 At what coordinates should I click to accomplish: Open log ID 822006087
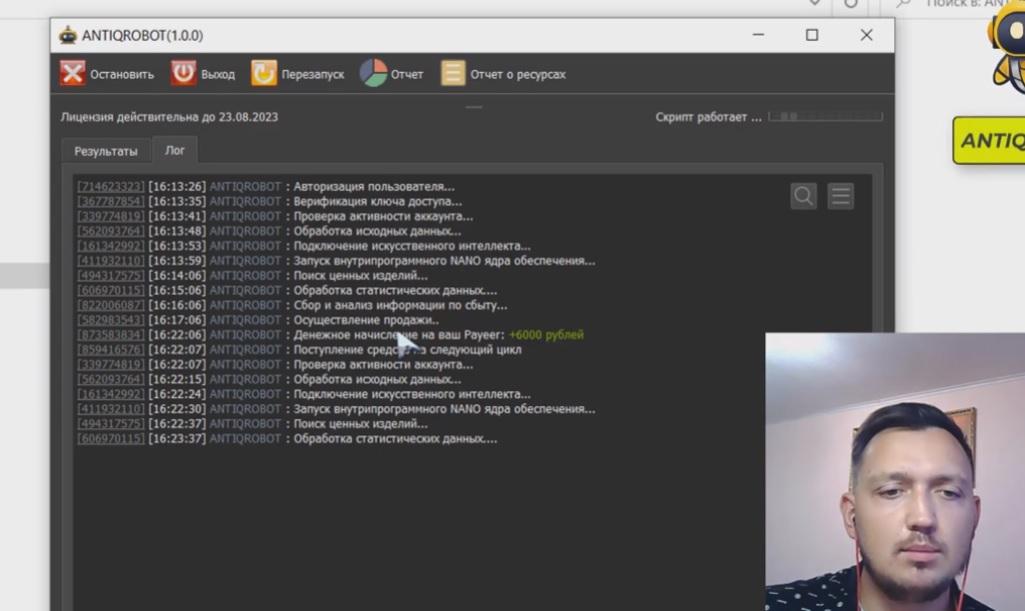coord(110,305)
